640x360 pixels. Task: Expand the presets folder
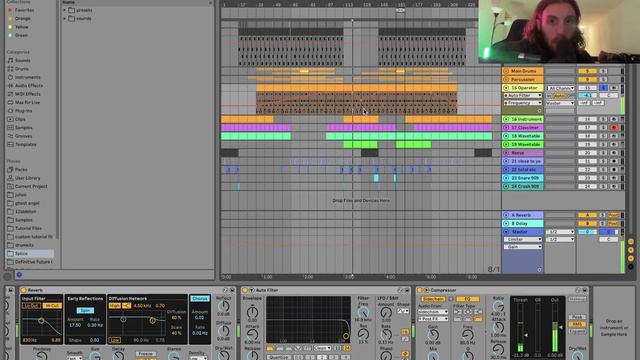pos(64,10)
